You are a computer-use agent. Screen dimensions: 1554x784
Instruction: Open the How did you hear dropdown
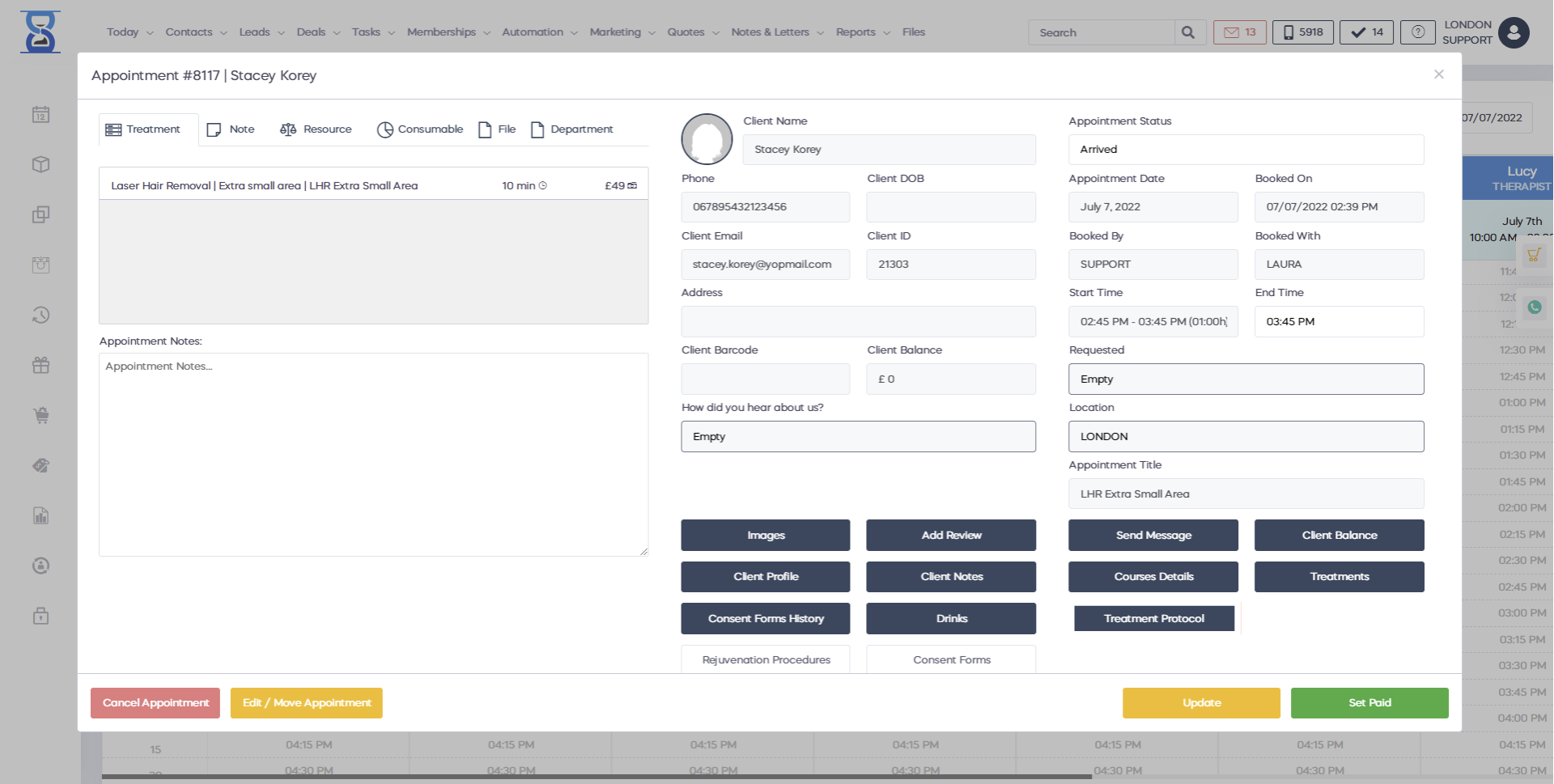click(x=858, y=437)
